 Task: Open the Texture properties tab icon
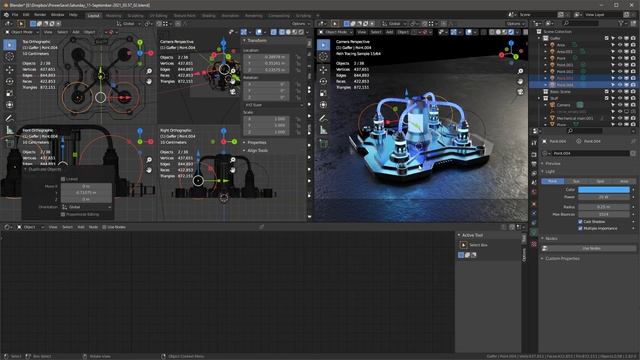pos(534,244)
